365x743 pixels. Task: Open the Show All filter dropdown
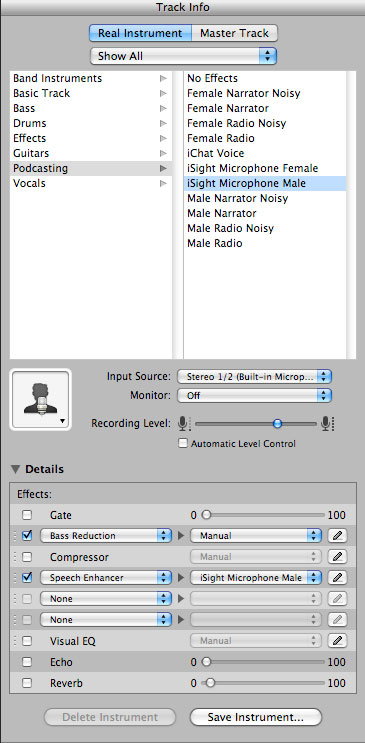coord(183,56)
